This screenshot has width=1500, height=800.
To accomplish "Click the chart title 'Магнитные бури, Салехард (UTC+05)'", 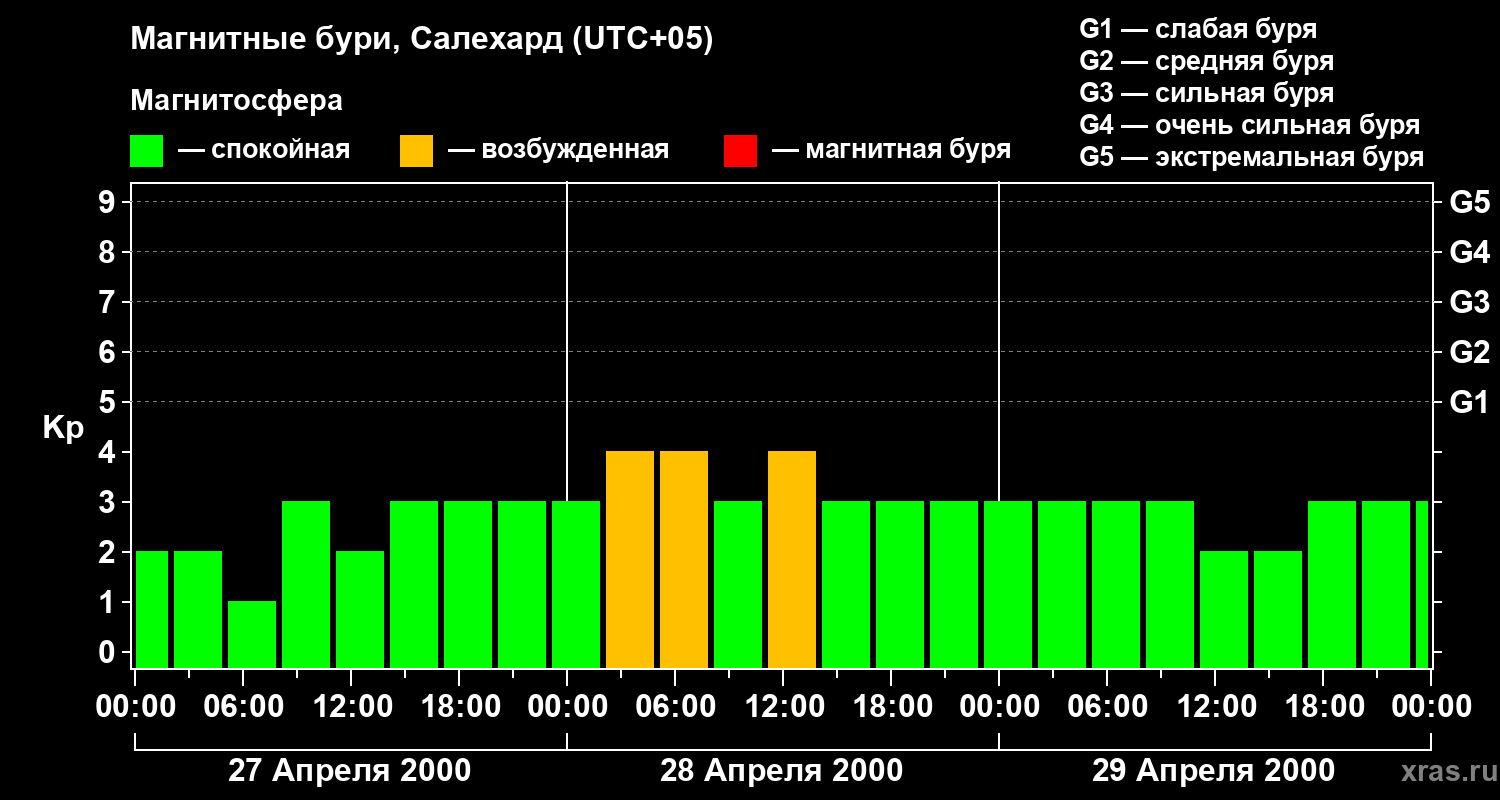I will point(422,40).
